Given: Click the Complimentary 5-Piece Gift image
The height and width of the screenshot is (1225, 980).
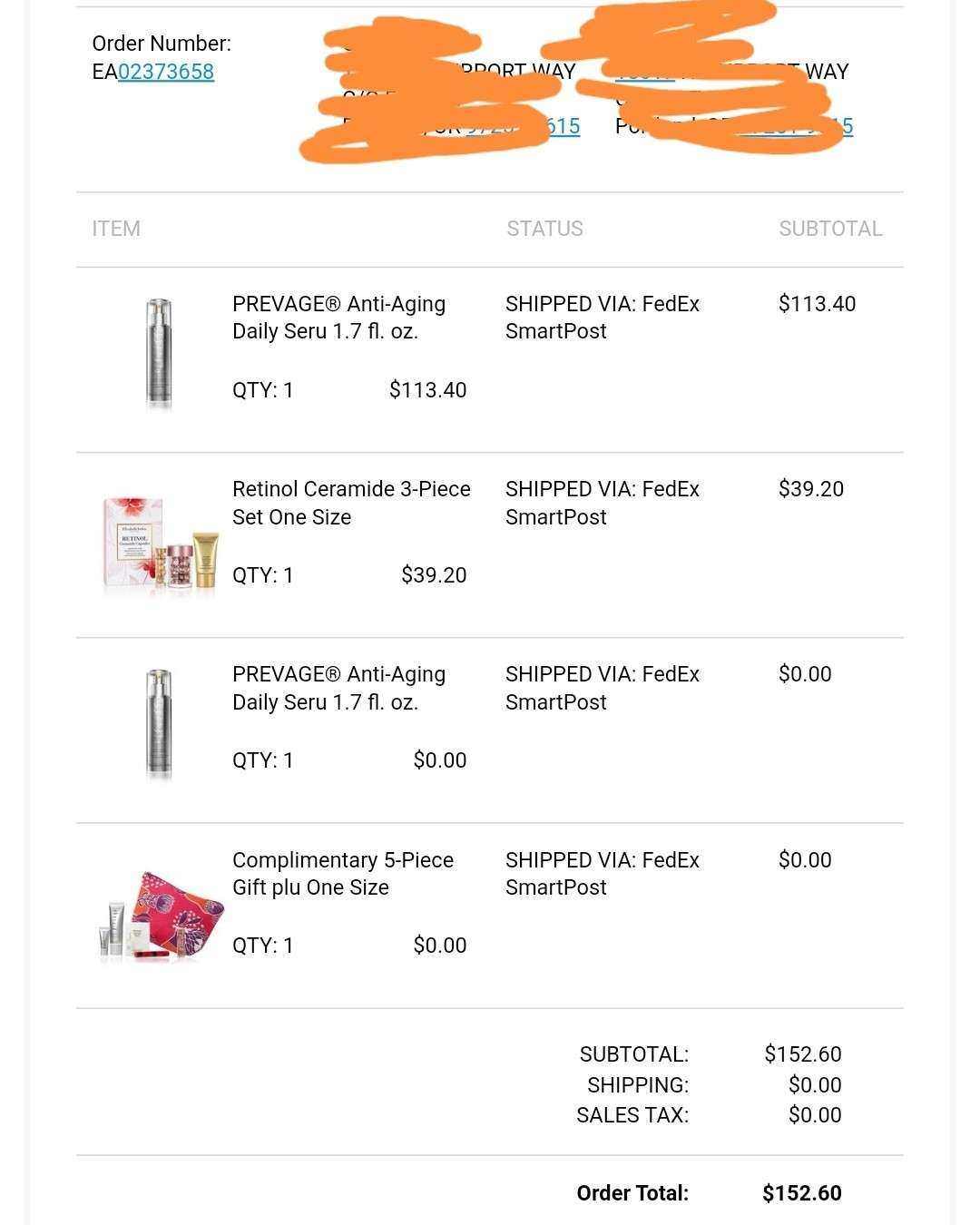Looking at the screenshot, I should point(161,916).
